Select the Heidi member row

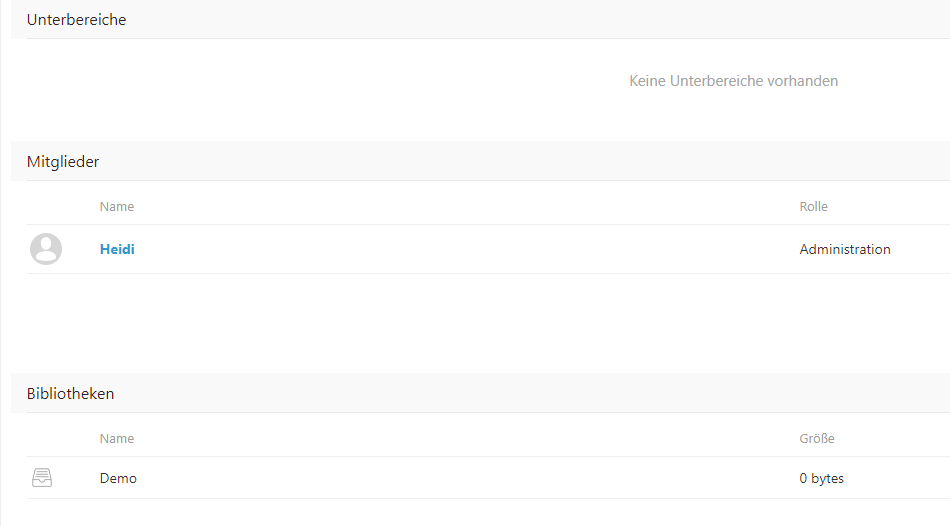[488, 249]
